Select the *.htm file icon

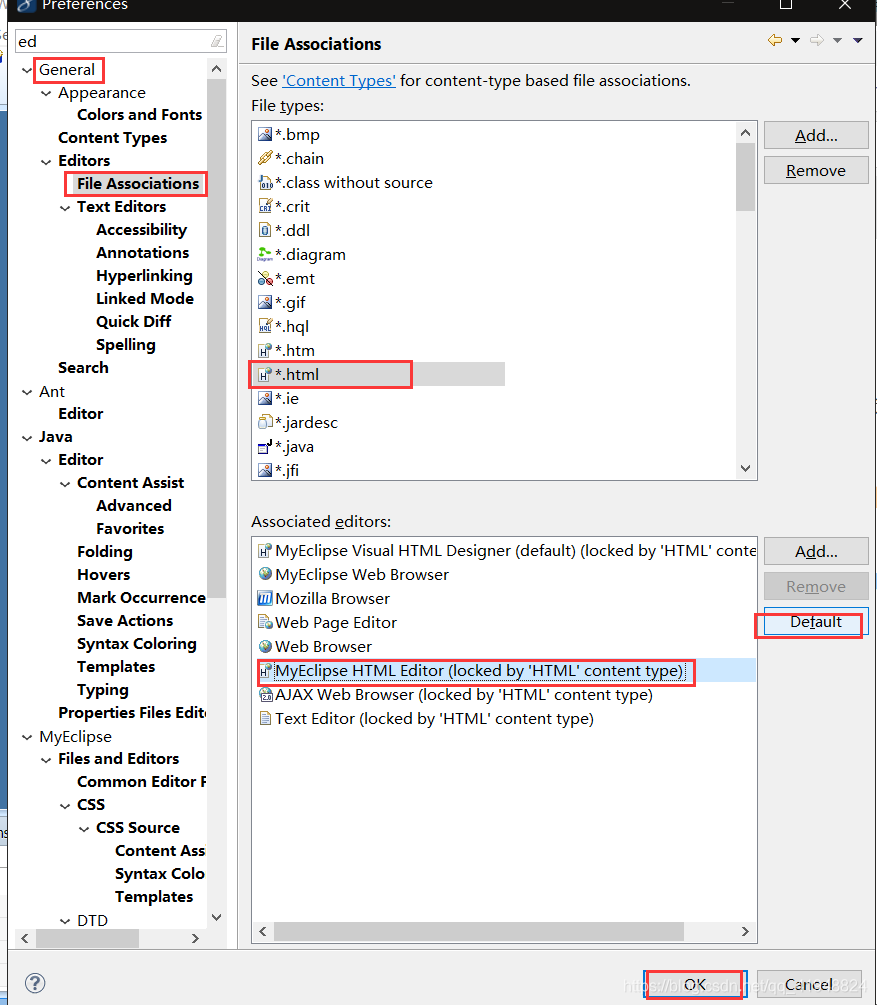click(265, 351)
